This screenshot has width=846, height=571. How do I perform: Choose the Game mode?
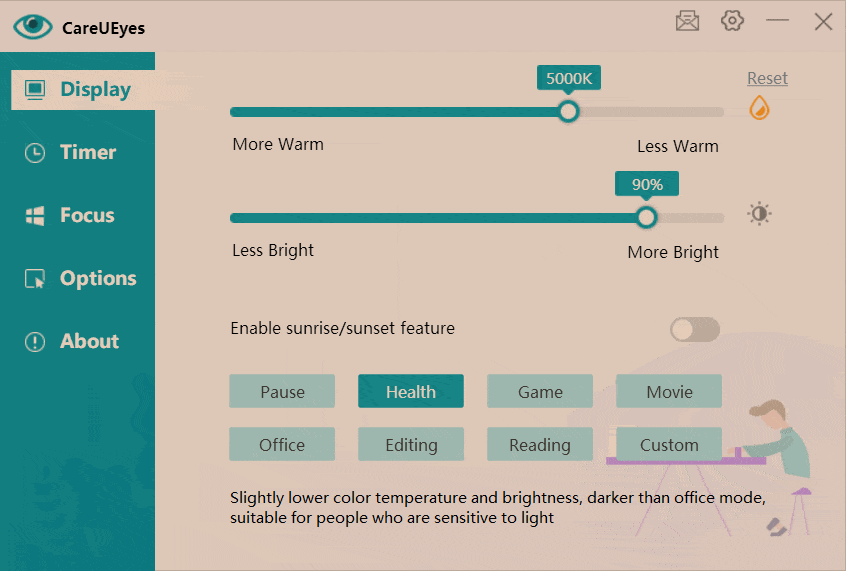tap(540, 391)
